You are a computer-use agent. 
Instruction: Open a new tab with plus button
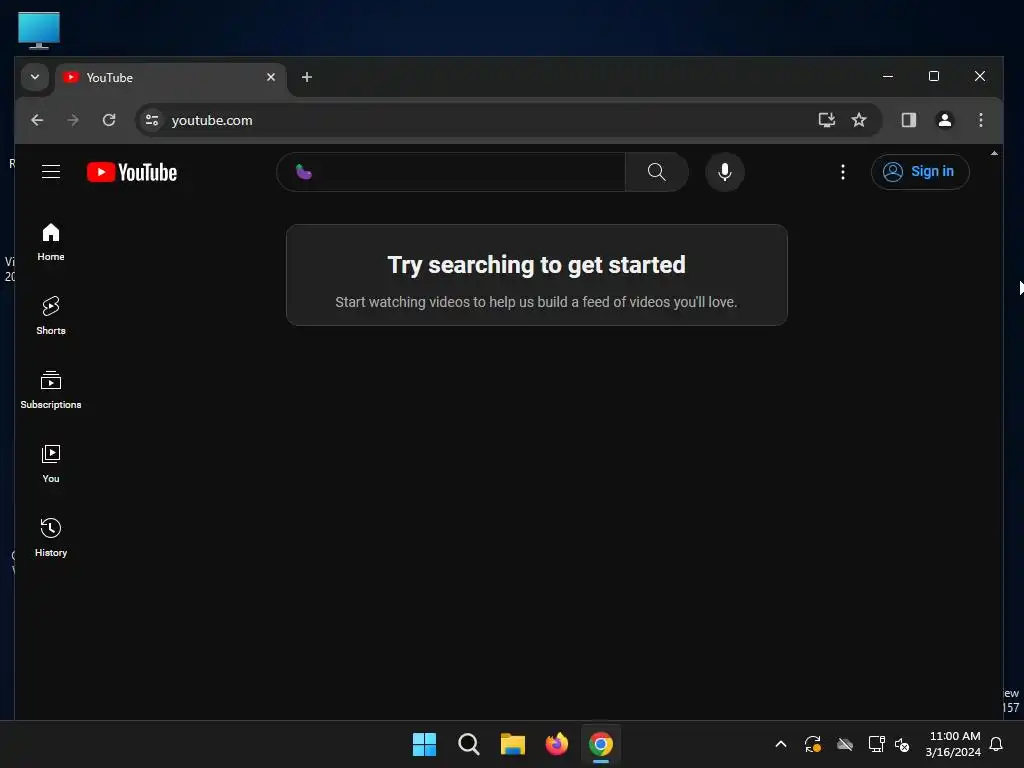pos(307,77)
